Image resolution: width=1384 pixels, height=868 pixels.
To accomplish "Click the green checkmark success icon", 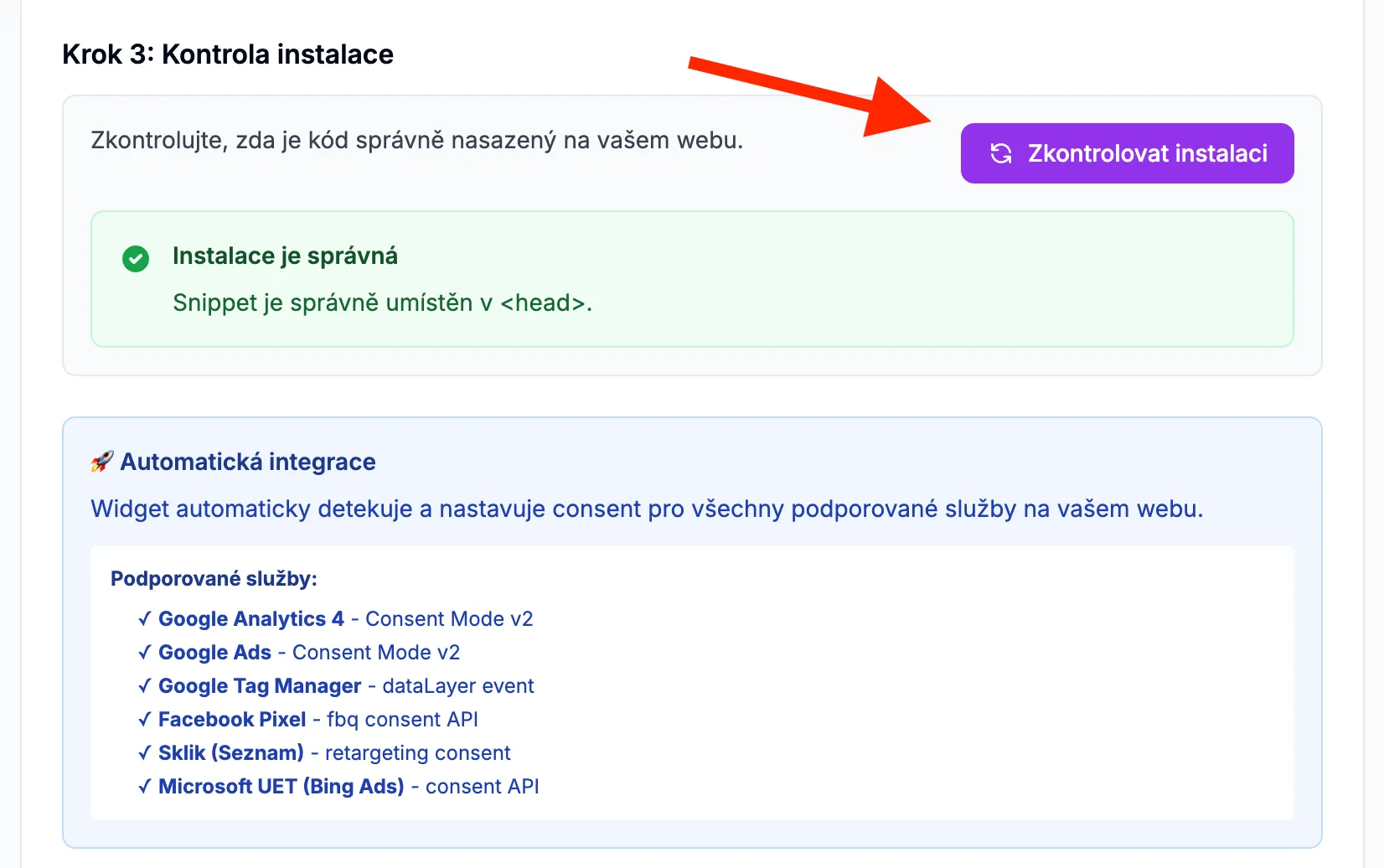I will (136, 259).
